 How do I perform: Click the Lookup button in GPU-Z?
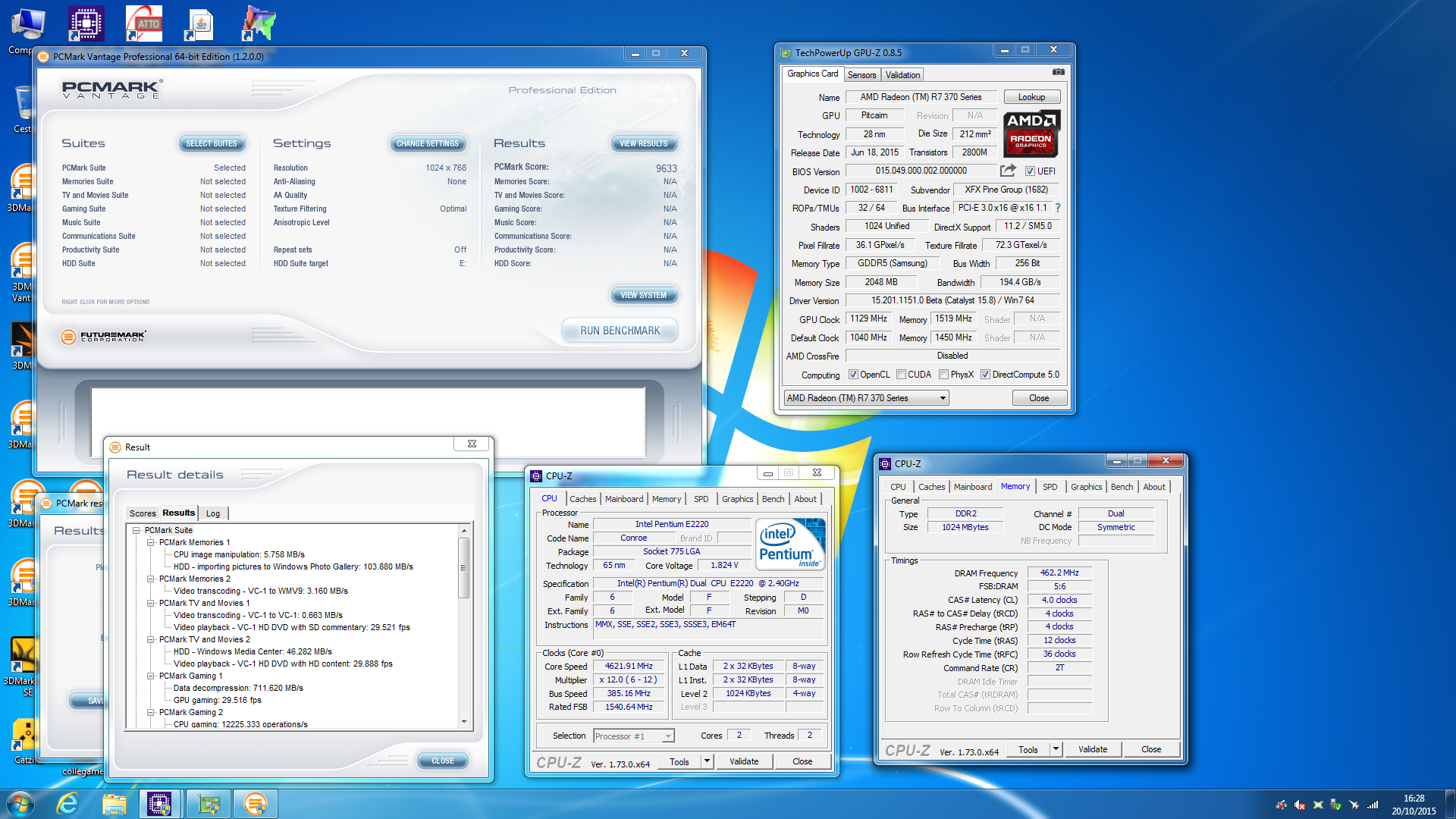tap(1031, 97)
